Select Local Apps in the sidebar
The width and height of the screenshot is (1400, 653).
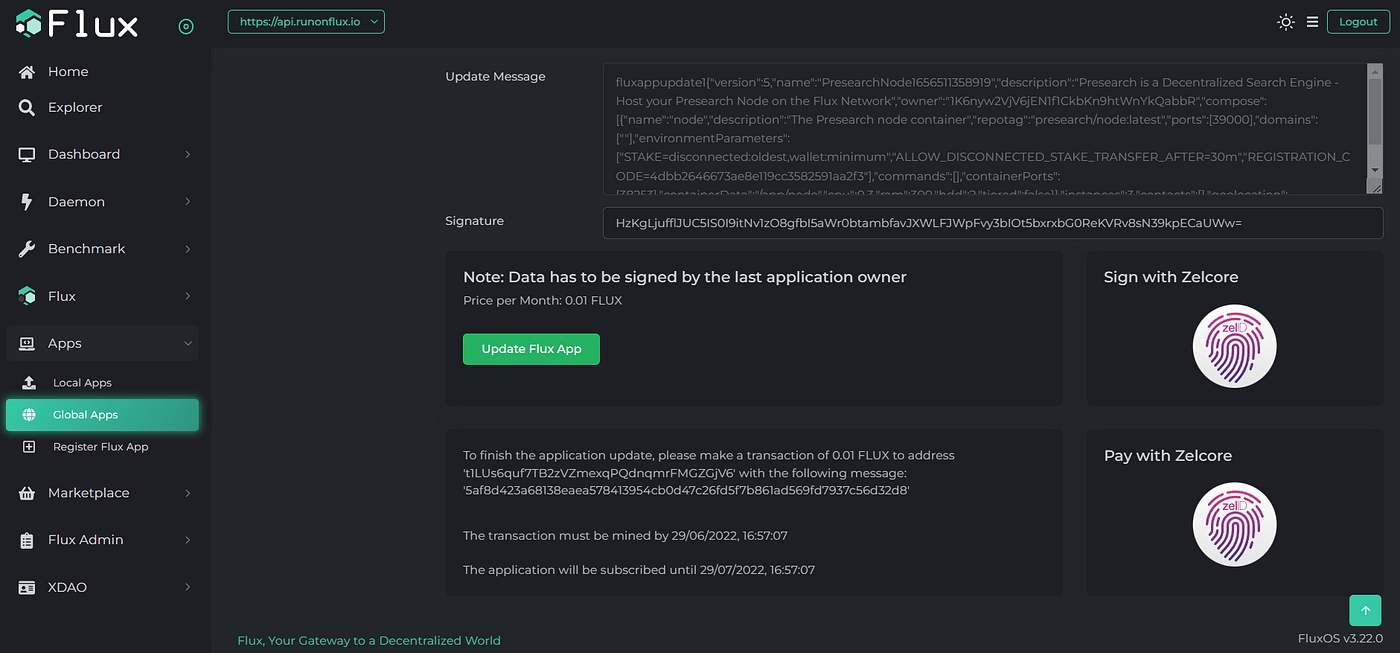pos(82,383)
